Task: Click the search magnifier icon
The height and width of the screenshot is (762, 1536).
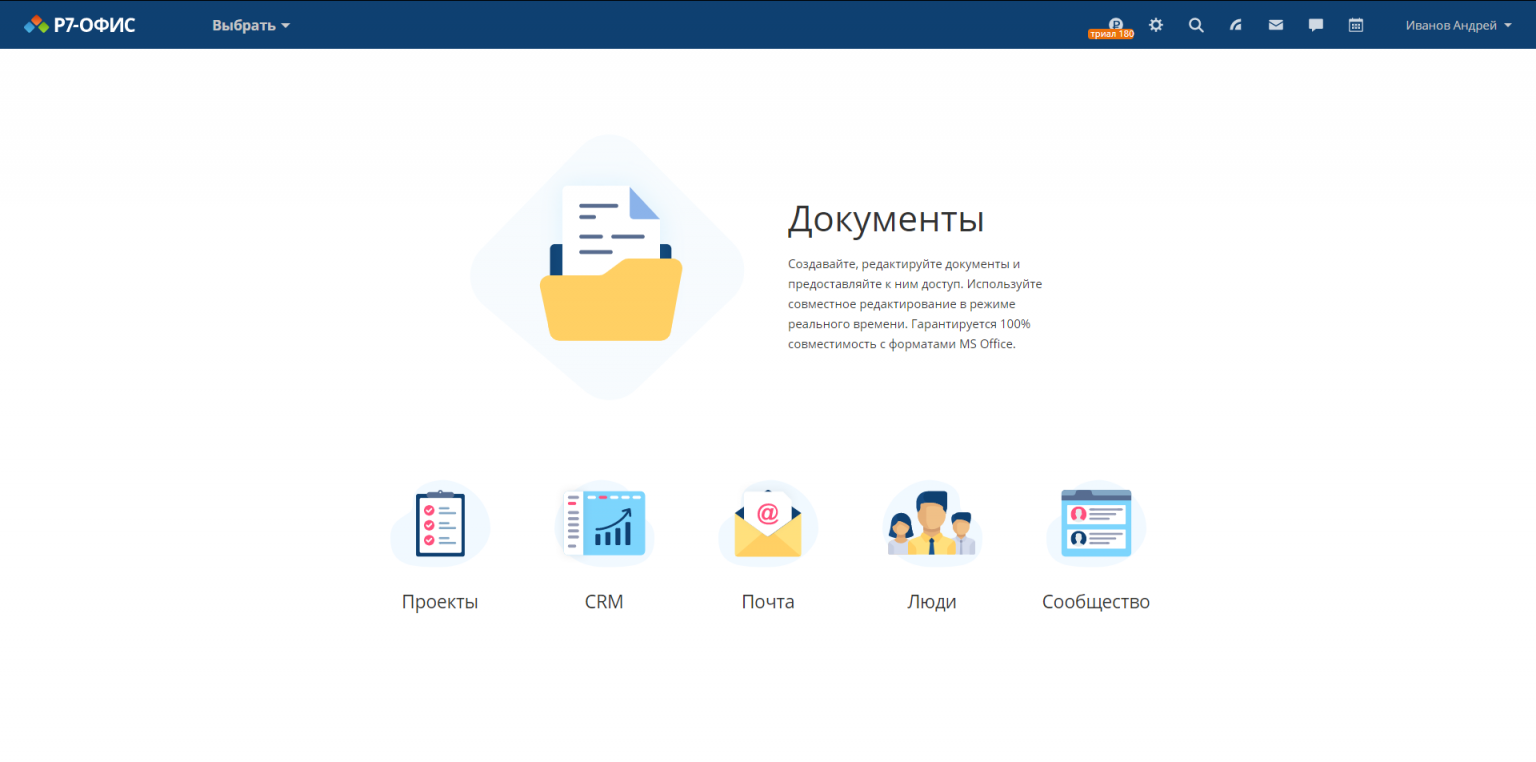Action: 1196,25
